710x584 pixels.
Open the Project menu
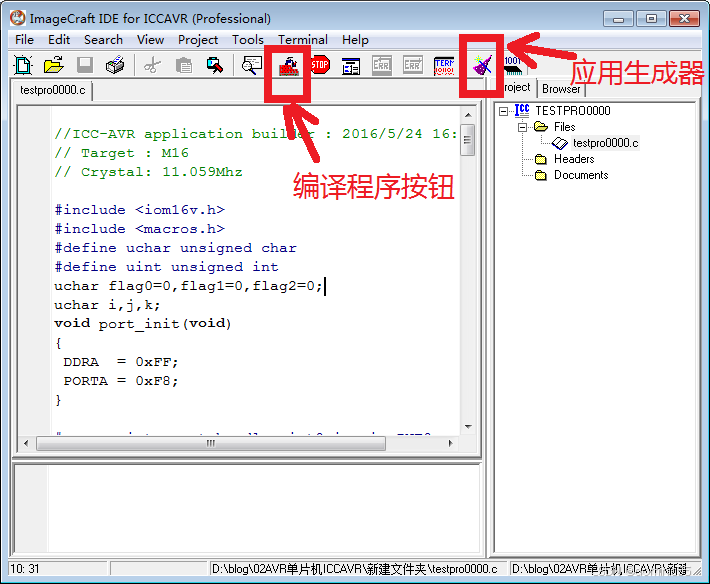[198, 40]
